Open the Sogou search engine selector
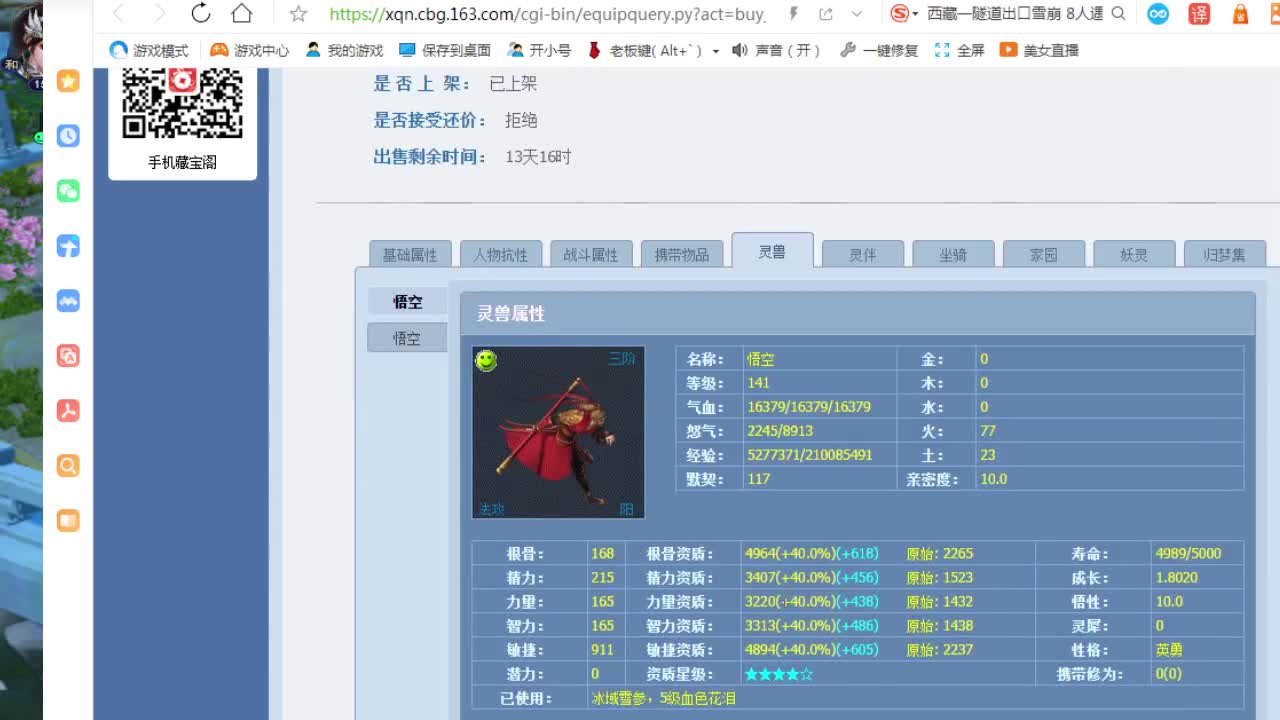 pos(904,13)
